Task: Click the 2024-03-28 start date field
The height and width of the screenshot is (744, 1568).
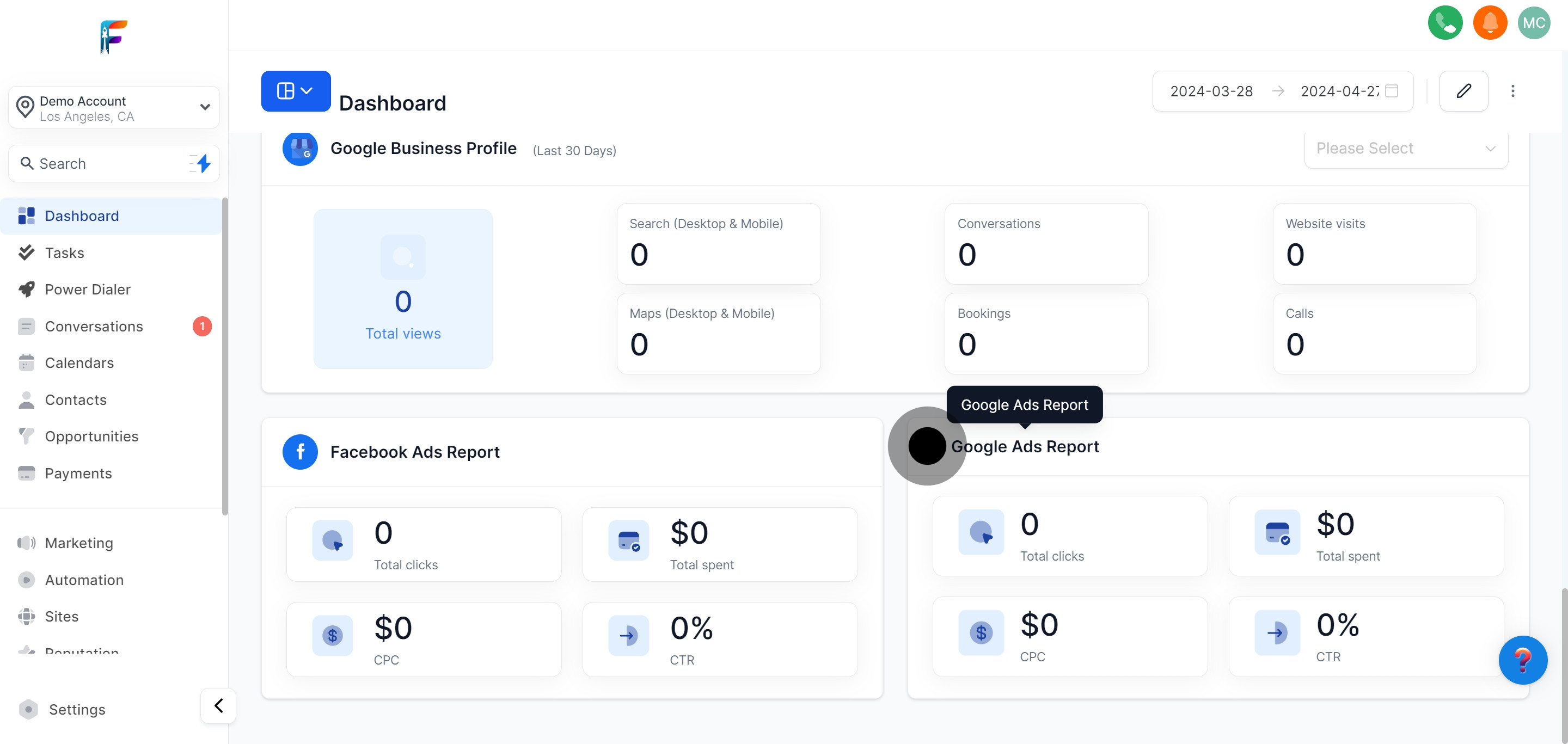Action: point(1211,91)
